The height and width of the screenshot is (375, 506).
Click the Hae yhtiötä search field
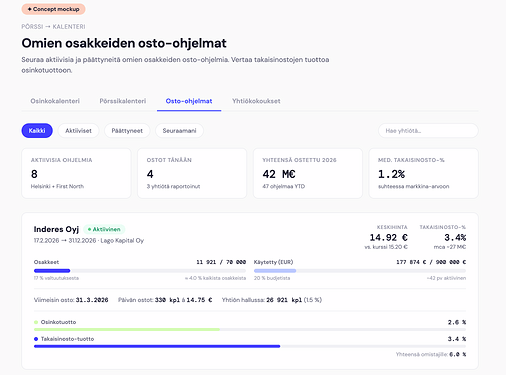pyautogui.click(x=428, y=131)
